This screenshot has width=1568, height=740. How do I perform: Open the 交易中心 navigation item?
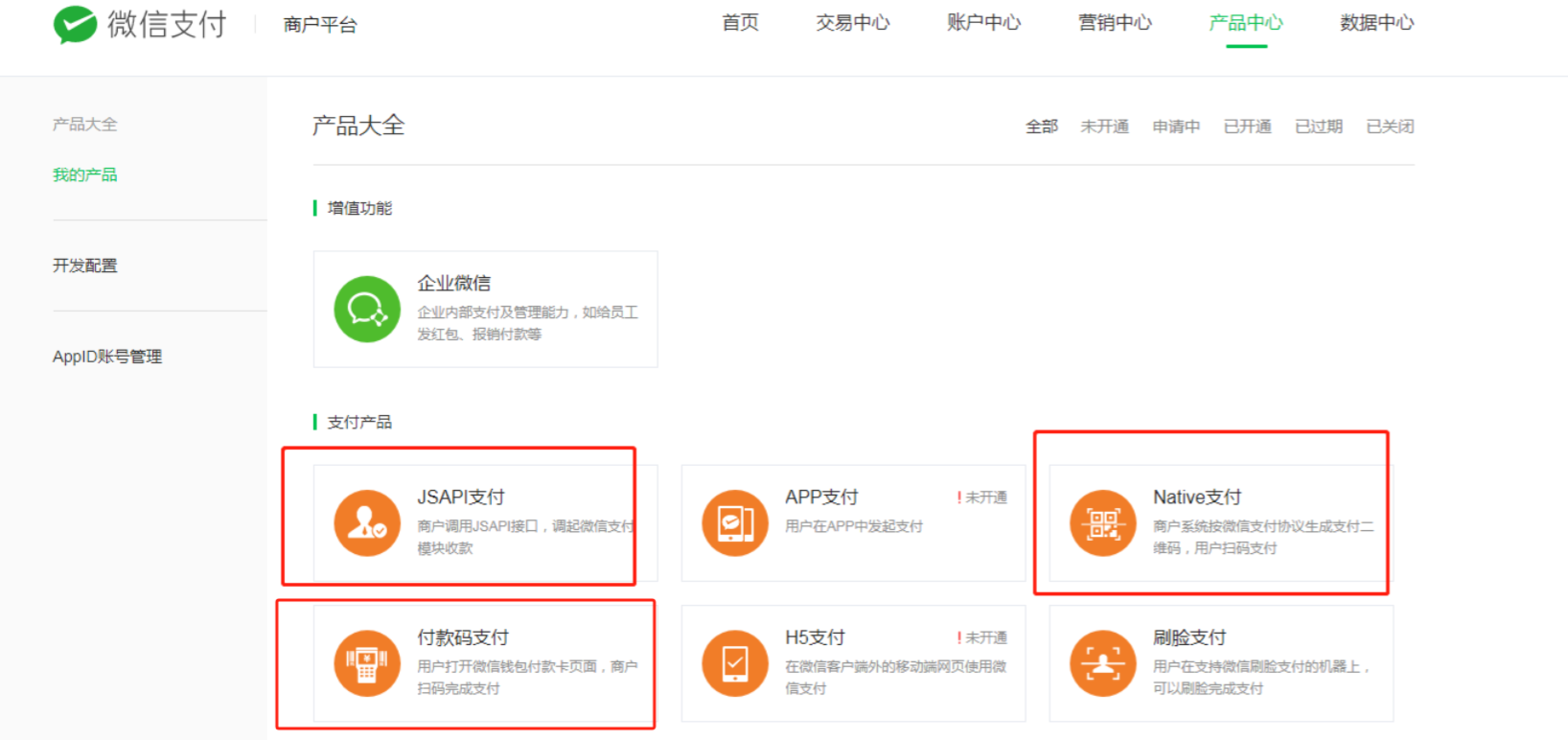point(853,23)
